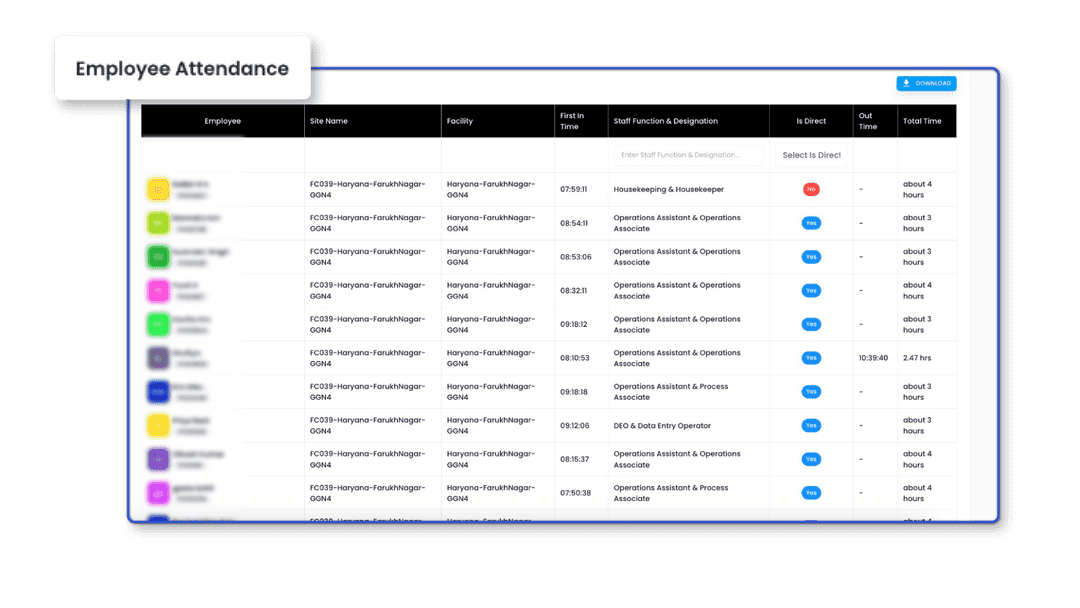Image resolution: width=1080 pixels, height=608 pixels.
Task: Click the pink avatar for the 08:32:11 entry
Action: tap(158, 291)
